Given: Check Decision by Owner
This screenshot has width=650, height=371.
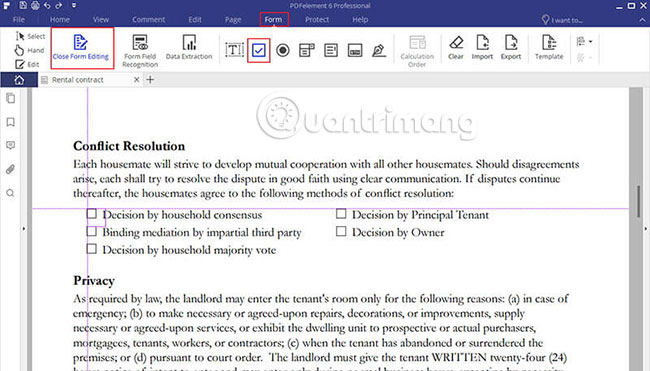Looking at the screenshot, I should pos(341,231).
